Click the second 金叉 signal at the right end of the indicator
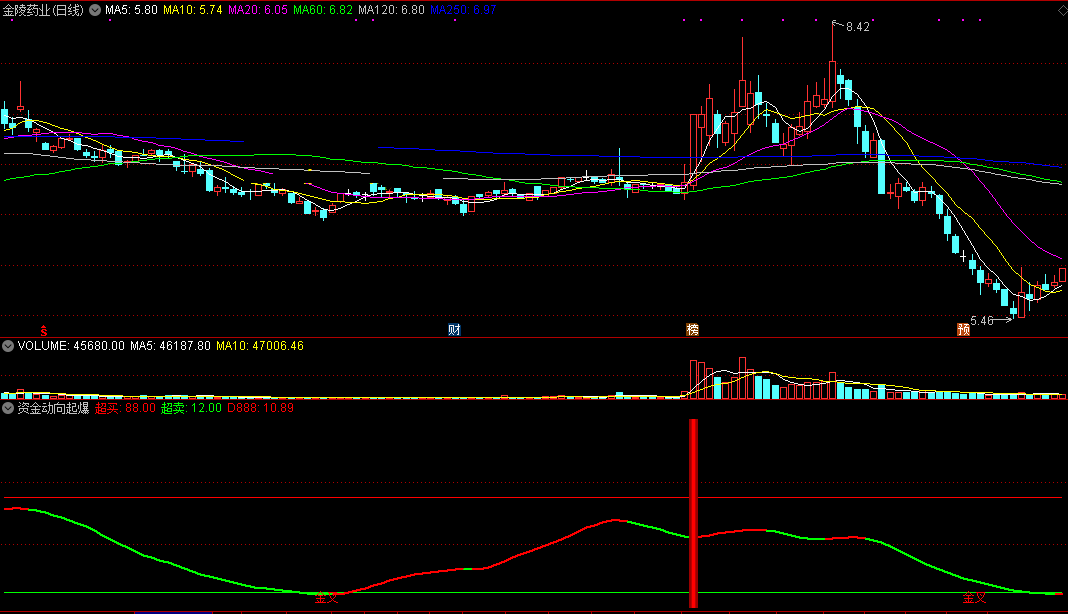 (974, 598)
